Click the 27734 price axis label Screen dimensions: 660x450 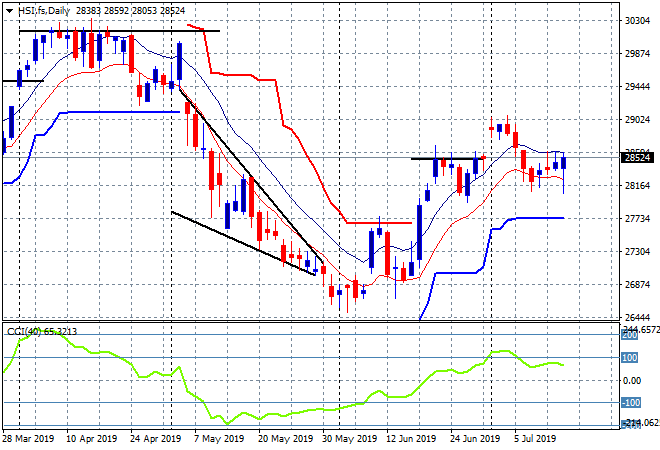[x=637, y=218]
